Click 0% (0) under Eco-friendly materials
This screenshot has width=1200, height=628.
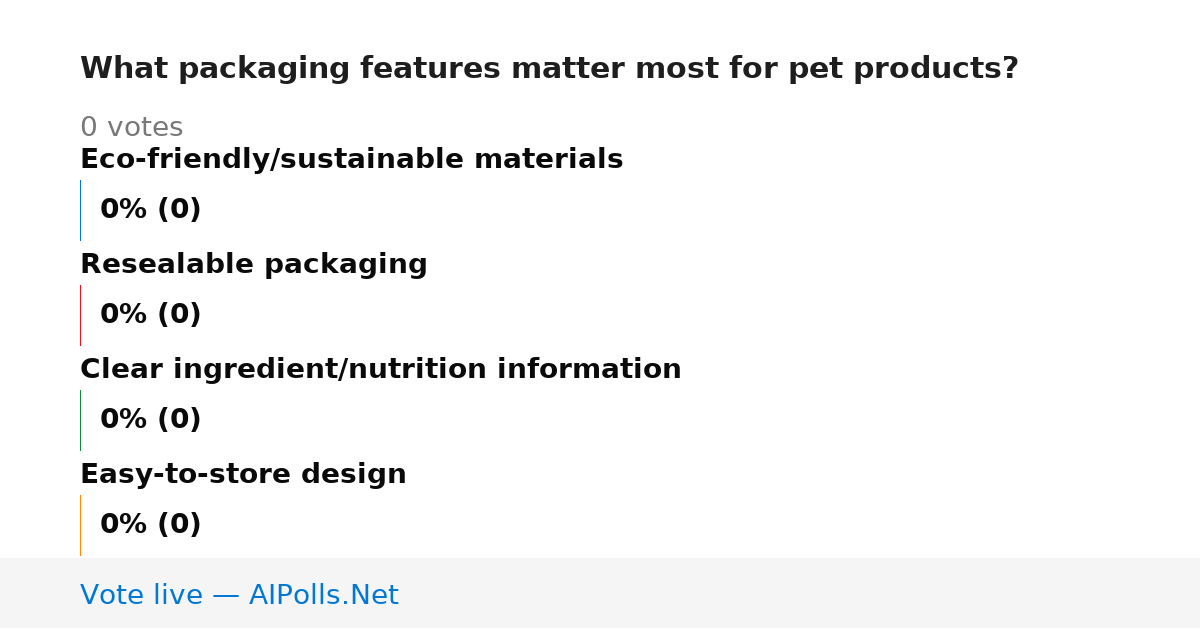tap(150, 209)
